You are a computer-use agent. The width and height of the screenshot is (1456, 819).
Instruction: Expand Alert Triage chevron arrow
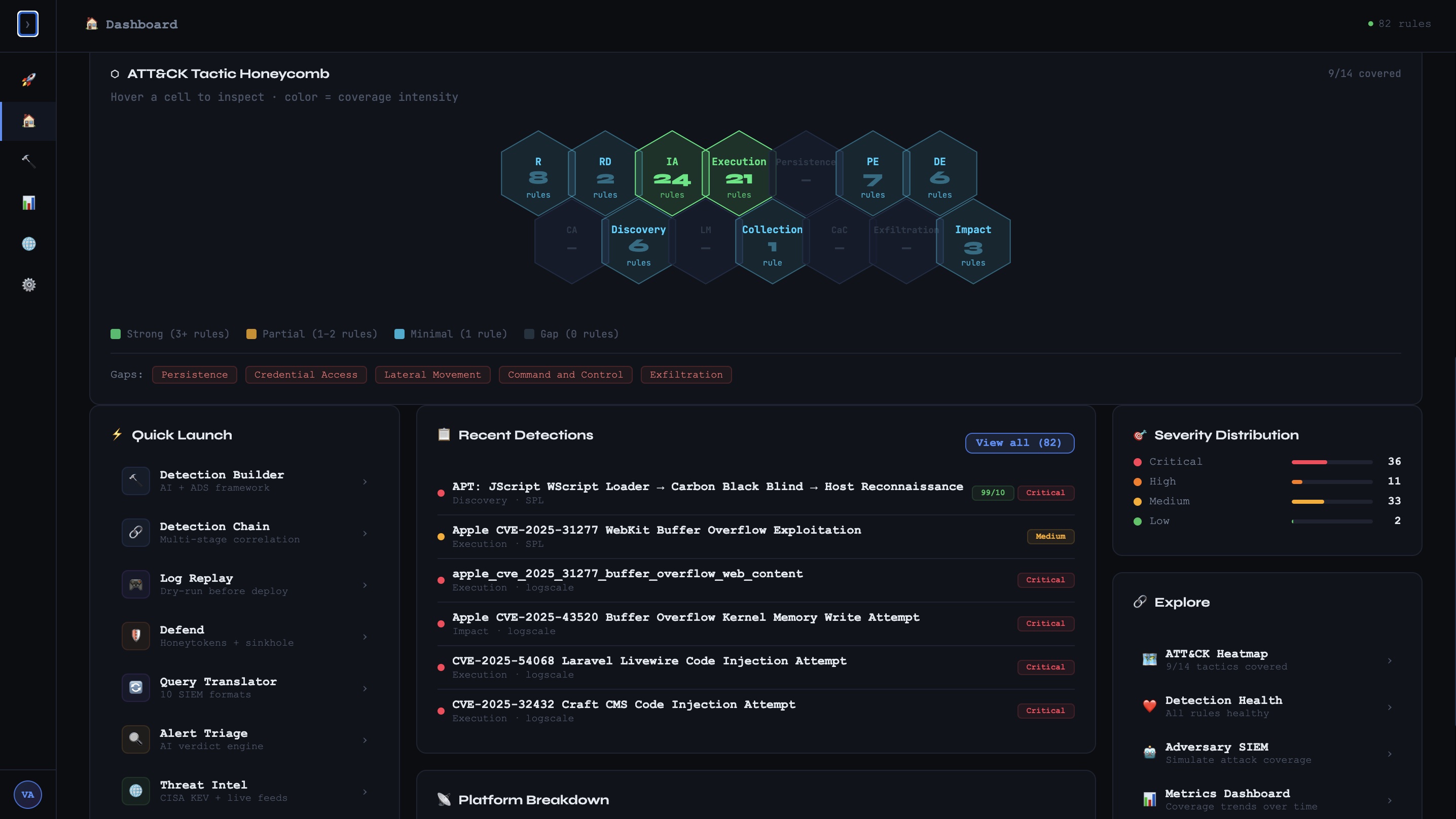click(365, 740)
